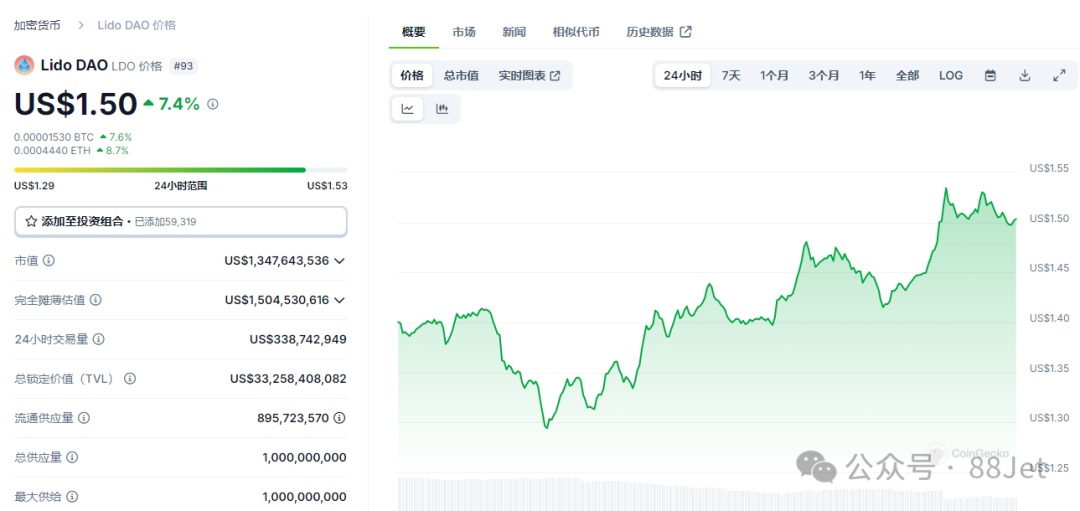Select the 全部 time range
Screen dimensions: 1080x511
click(x=907, y=76)
